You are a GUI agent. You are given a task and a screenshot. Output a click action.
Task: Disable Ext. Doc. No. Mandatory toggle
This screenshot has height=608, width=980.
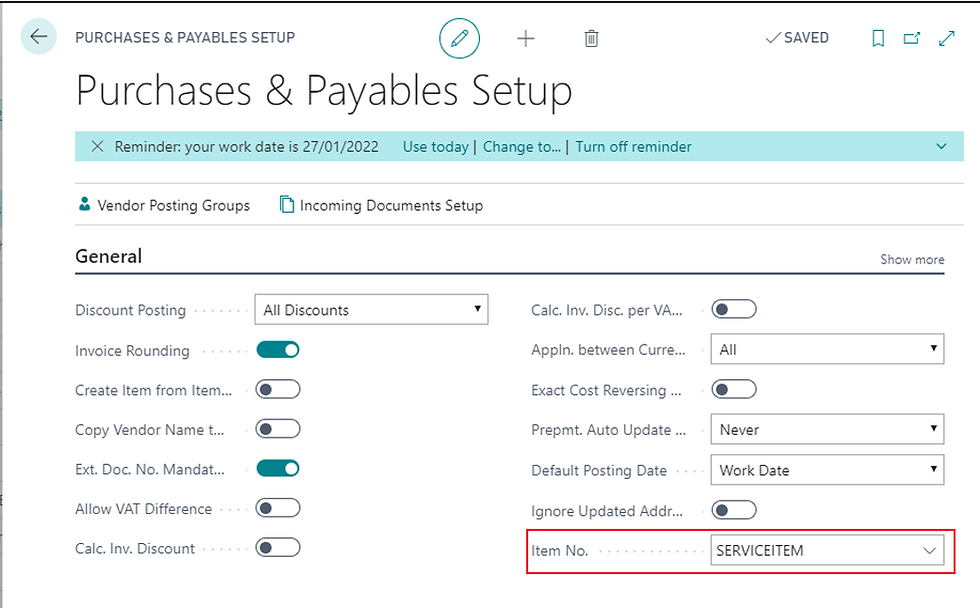(x=278, y=468)
